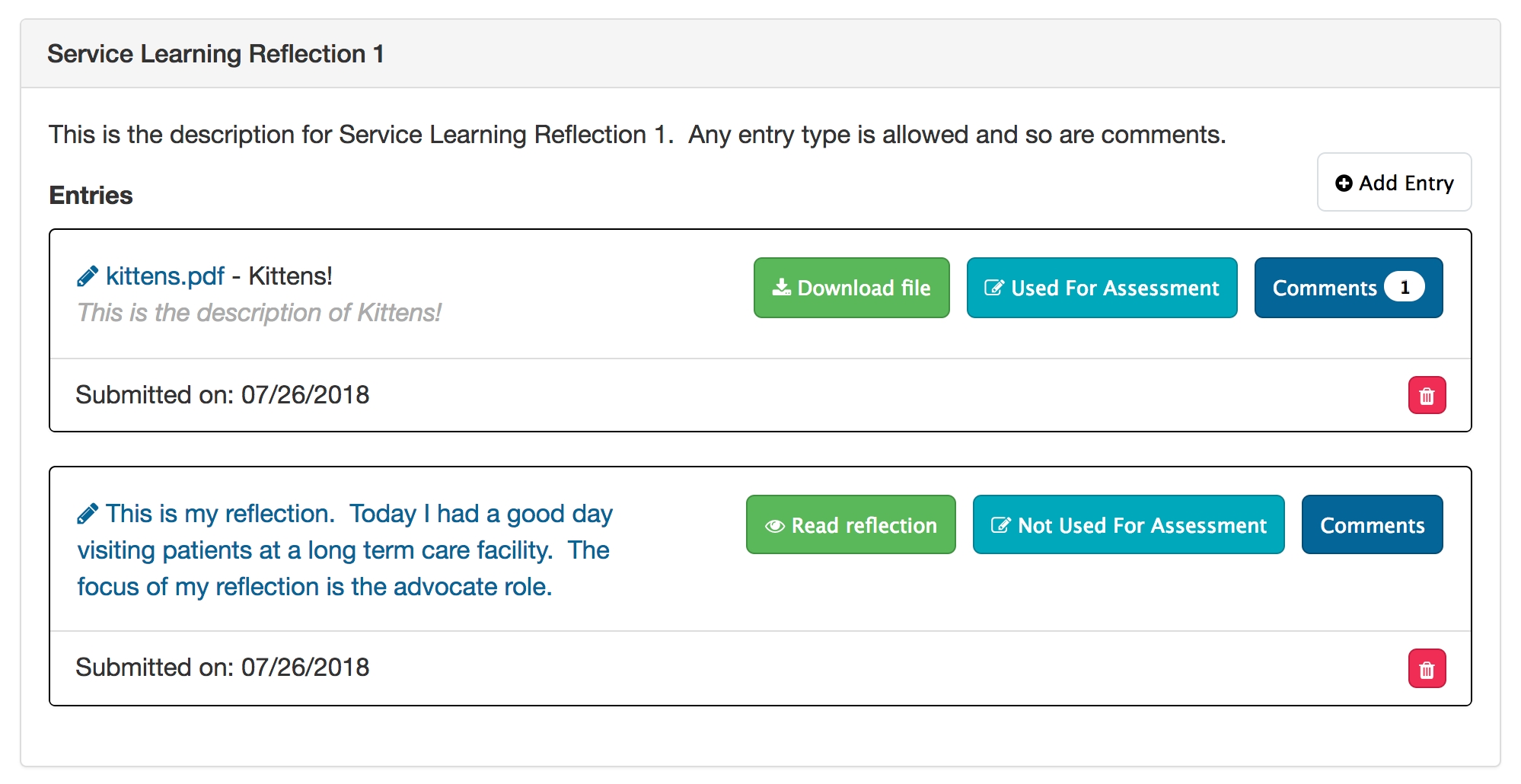Download the kittens.pdf file
The width and height of the screenshot is (1521, 784).
(x=851, y=288)
